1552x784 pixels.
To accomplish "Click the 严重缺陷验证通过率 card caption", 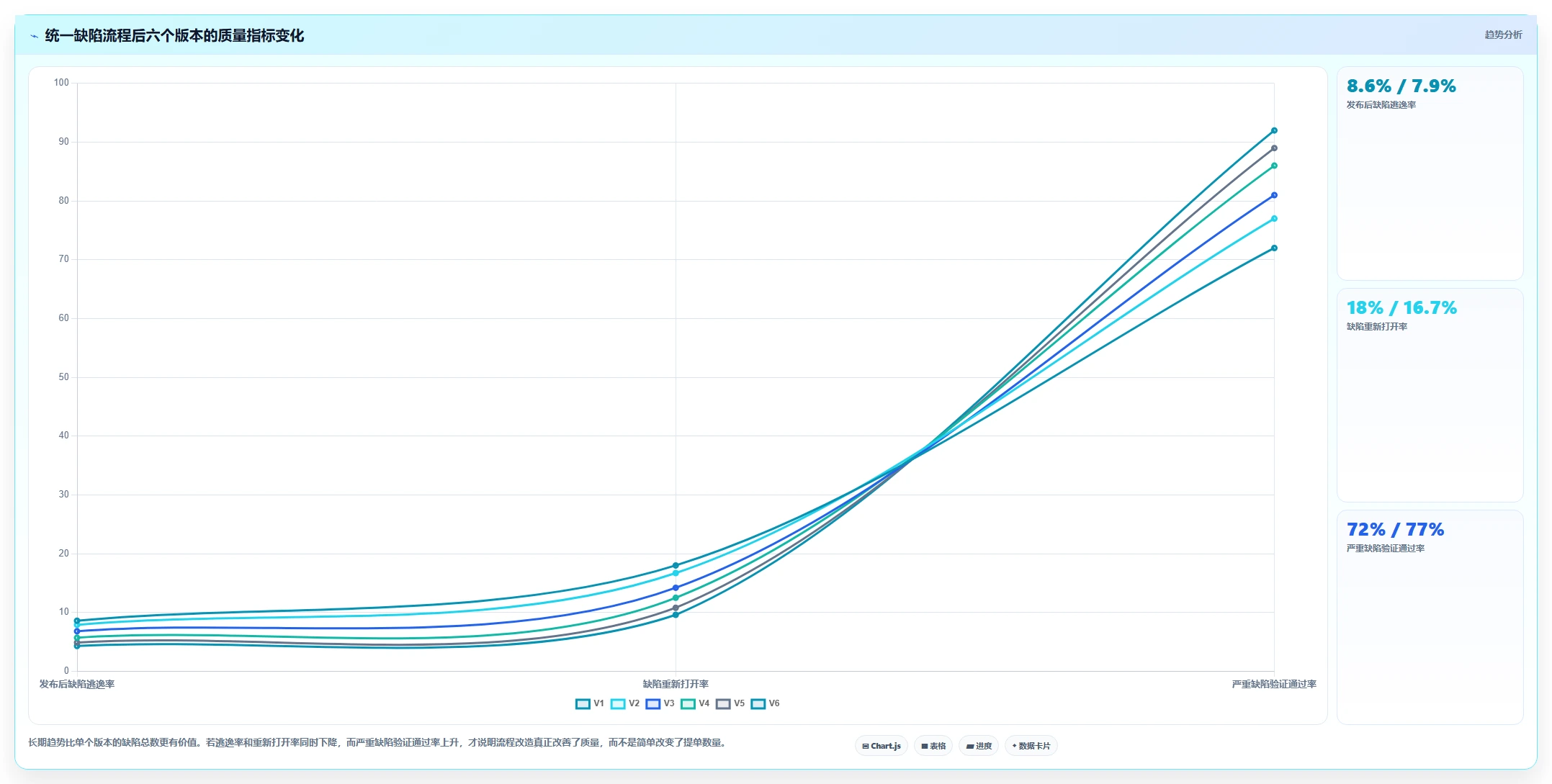I will 1386,549.
